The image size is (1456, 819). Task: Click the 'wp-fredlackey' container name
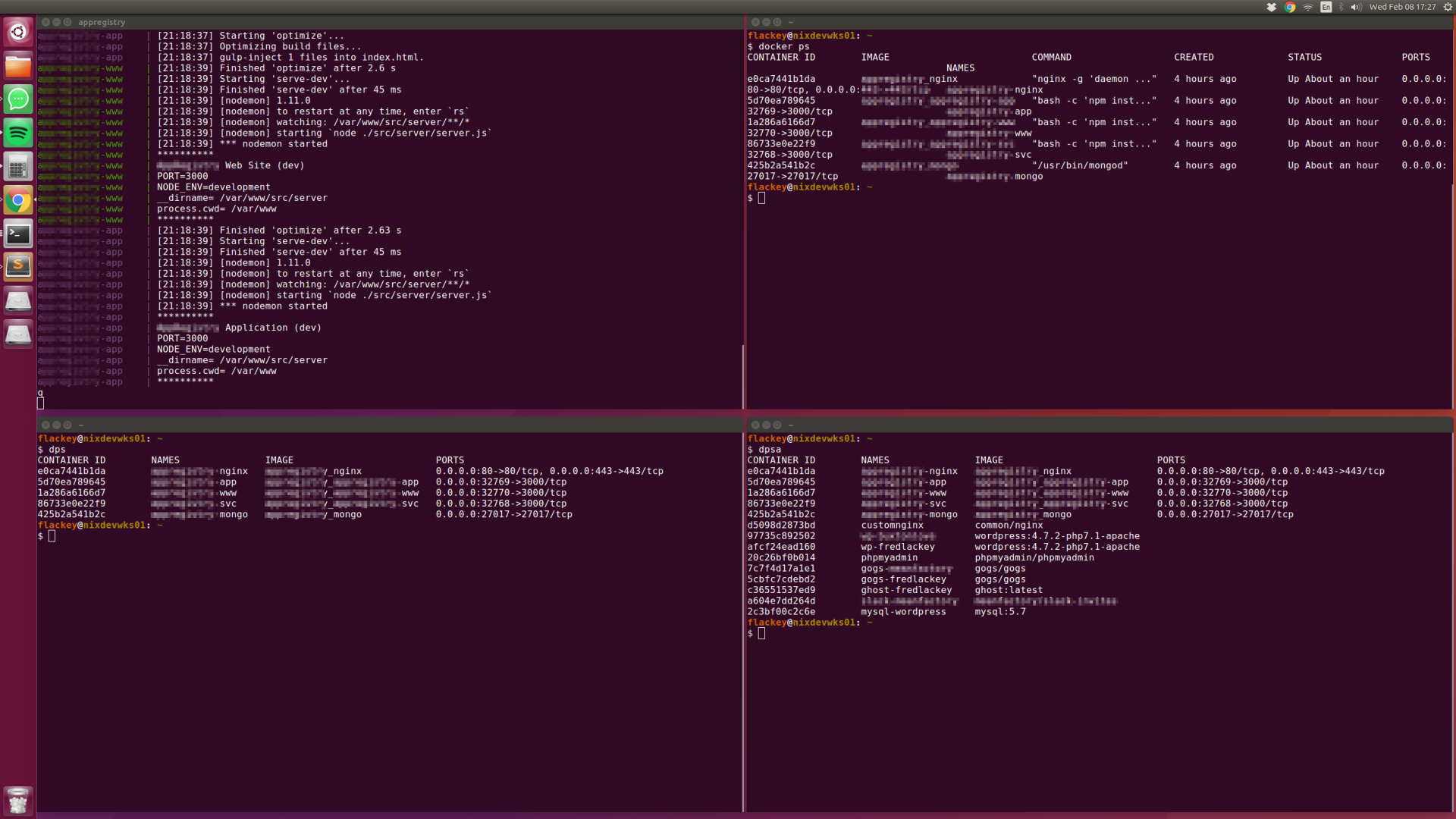click(x=898, y=547)
